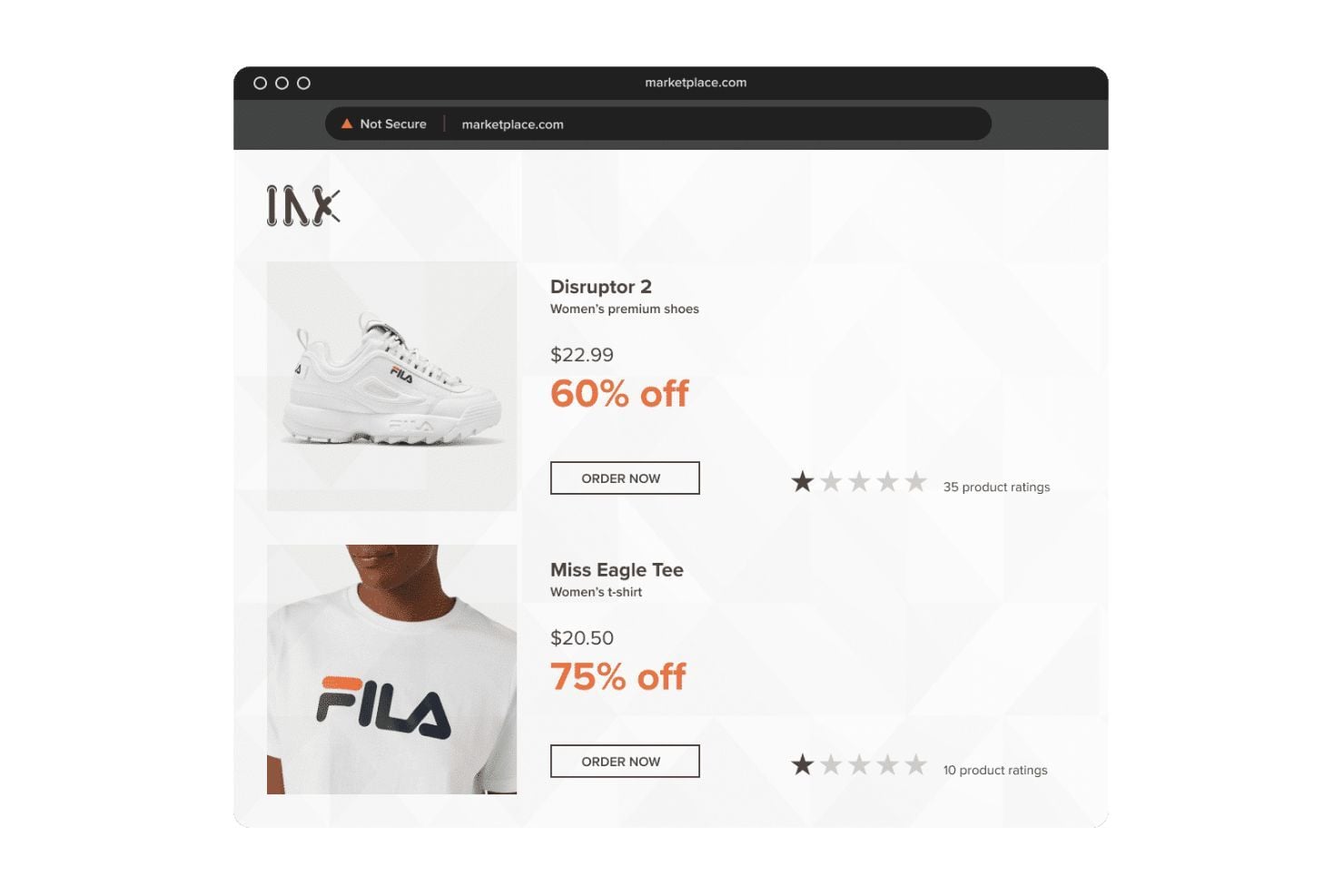
Task: Click ORDER NOW for Miss Eagle Tee
Action: click(625, 761)
